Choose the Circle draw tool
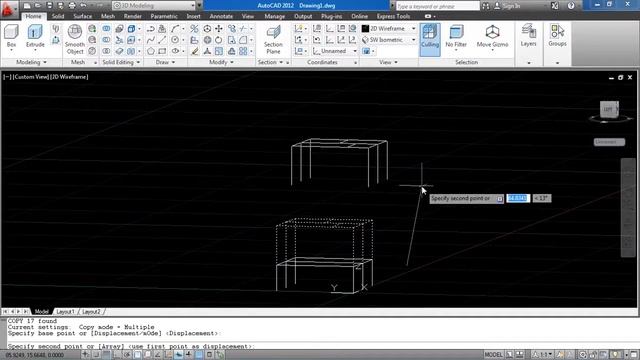 click(175, 40)
